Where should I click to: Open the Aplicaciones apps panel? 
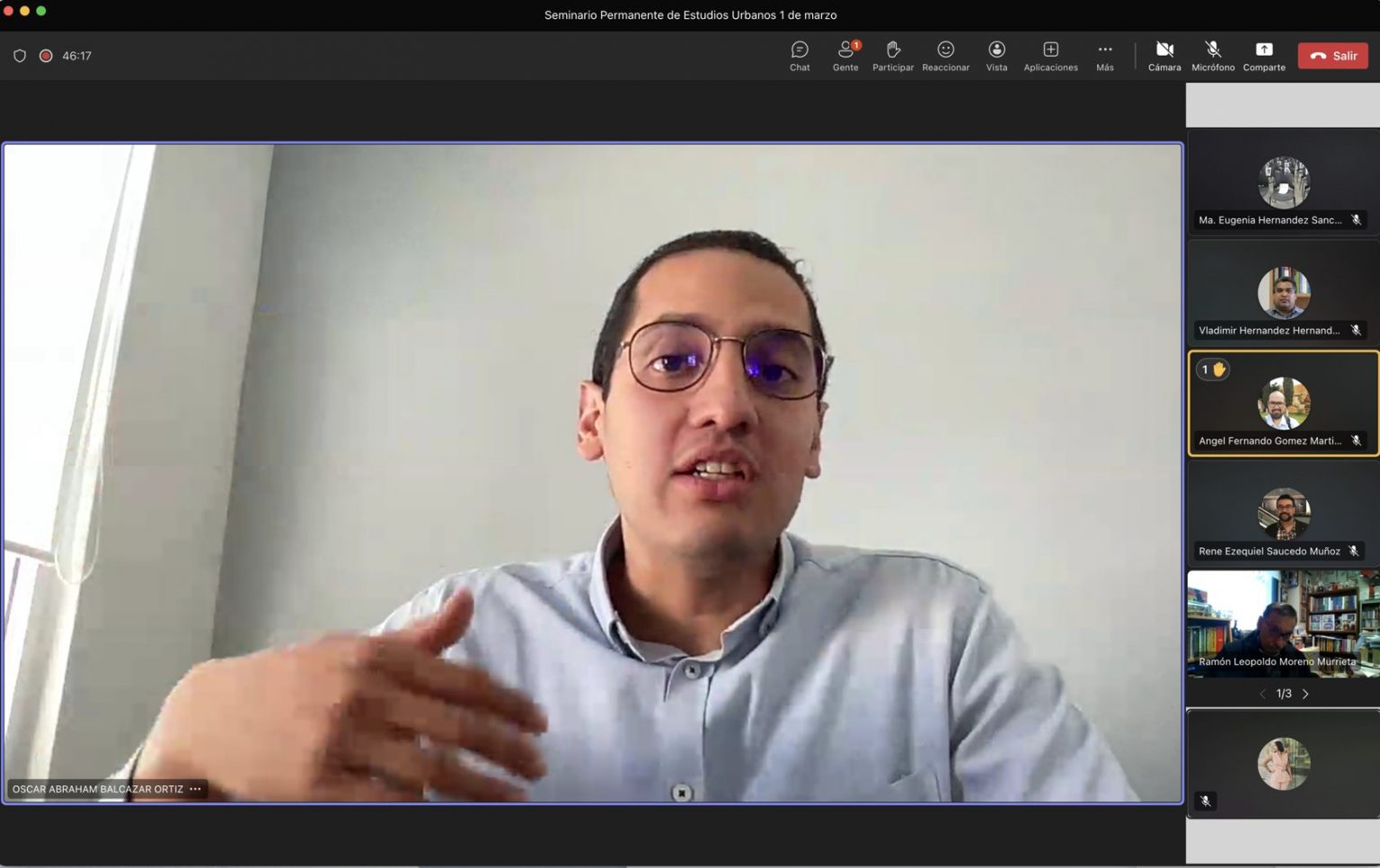pyautogui.click(x=1050, y=56)
